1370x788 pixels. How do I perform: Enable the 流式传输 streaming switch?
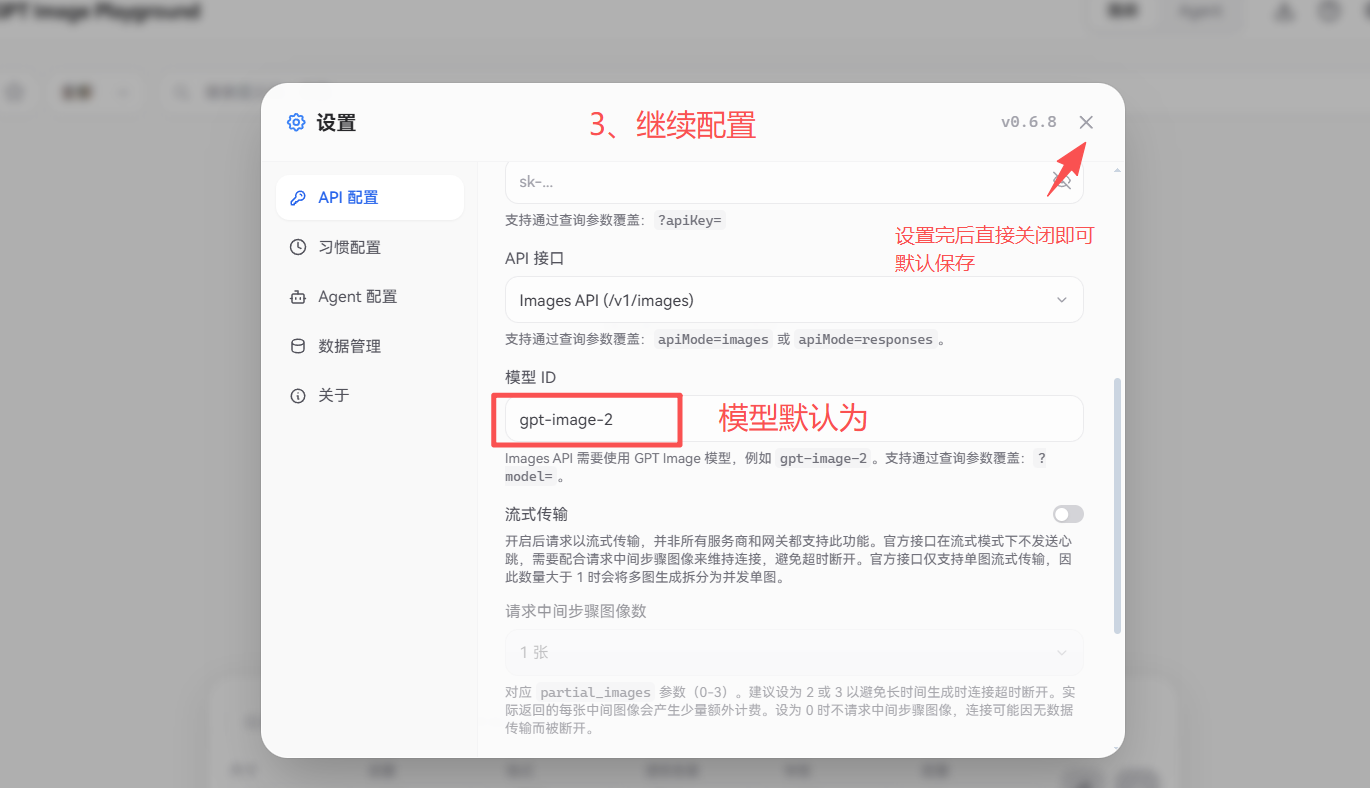point(1068,514)
